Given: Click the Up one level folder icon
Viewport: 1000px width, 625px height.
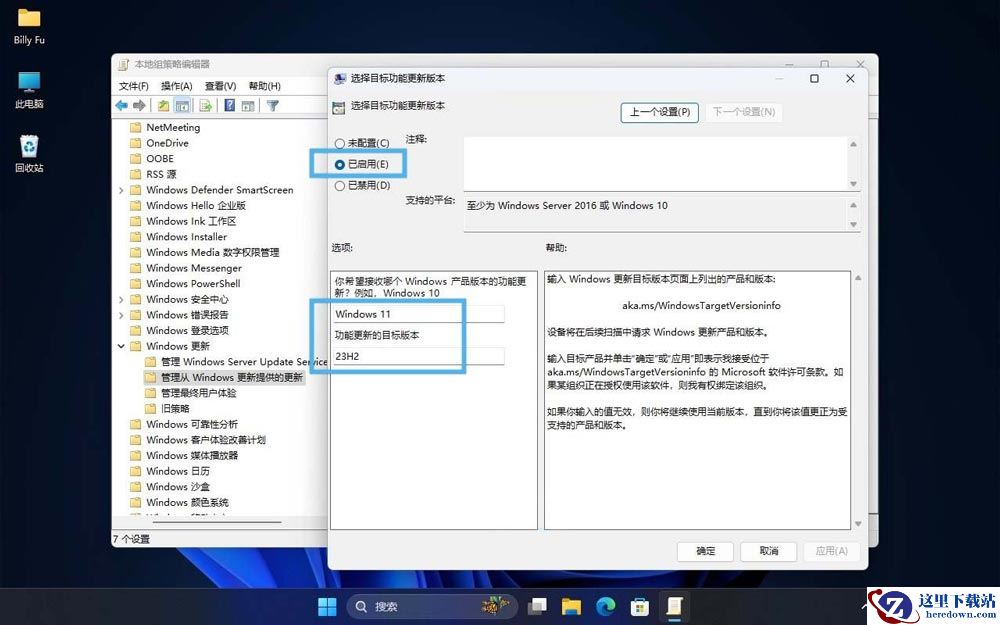Looking at the screenshot, I should pyautogui.click(x=164, y=106).
